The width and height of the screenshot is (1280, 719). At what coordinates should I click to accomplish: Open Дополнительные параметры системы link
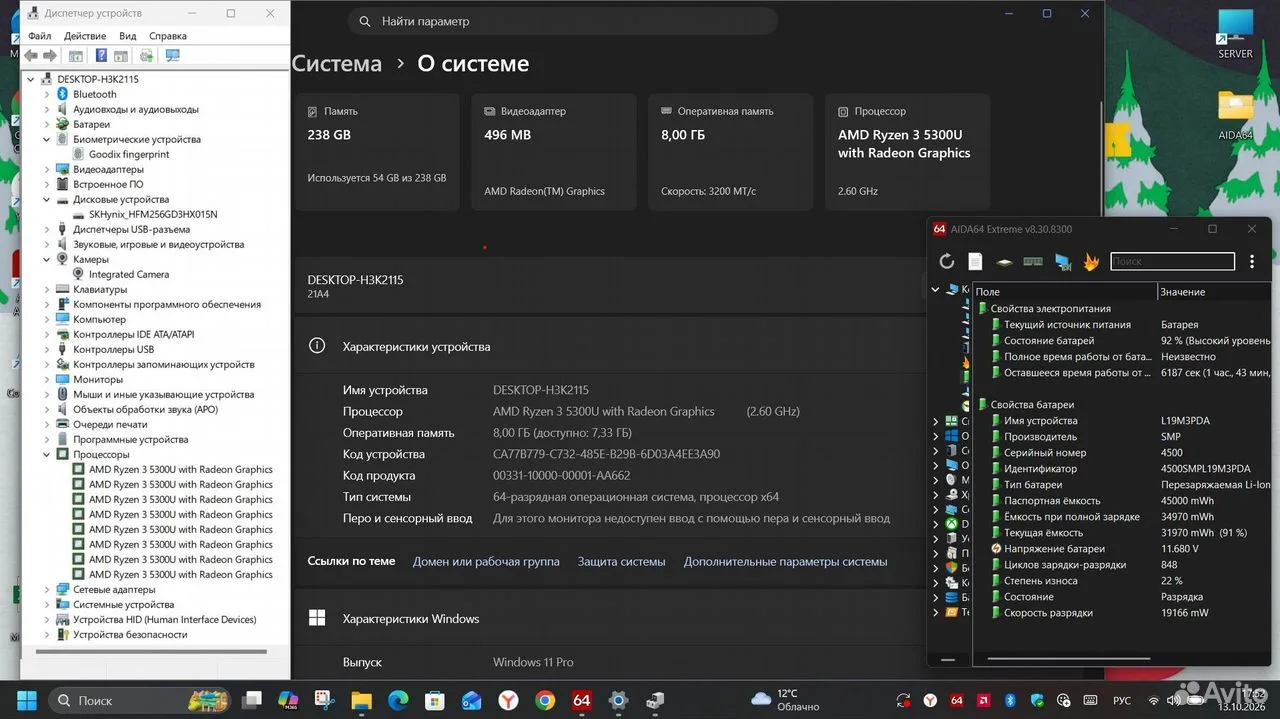coord(785,561)
